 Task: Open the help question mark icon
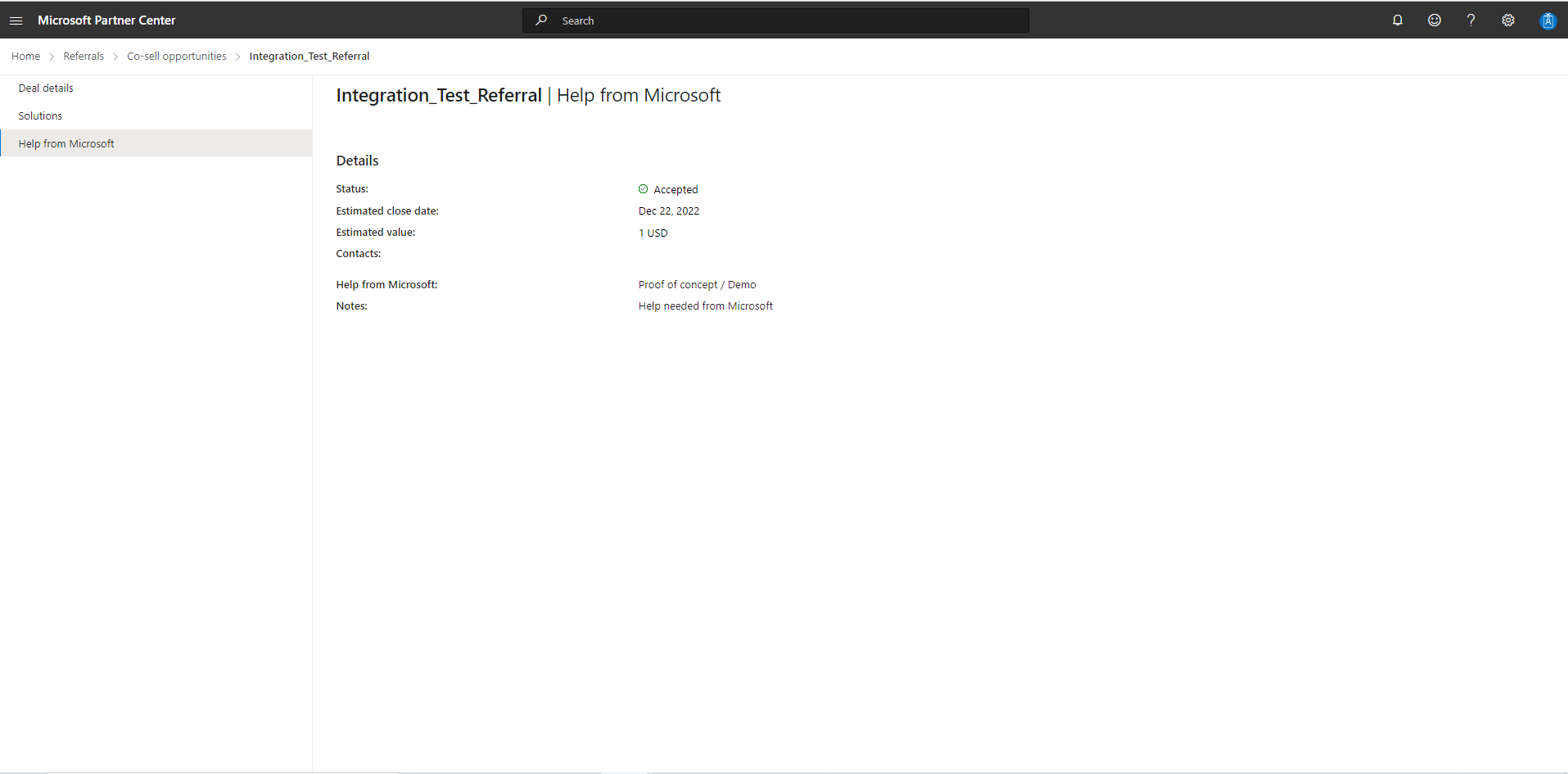pyautogui.click(x=1471, y=20)
